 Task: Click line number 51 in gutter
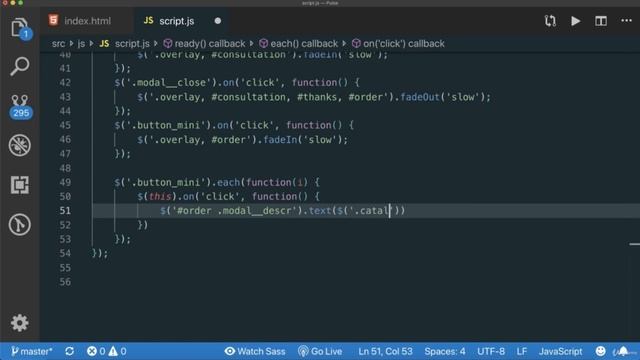(x=65, y=211)
